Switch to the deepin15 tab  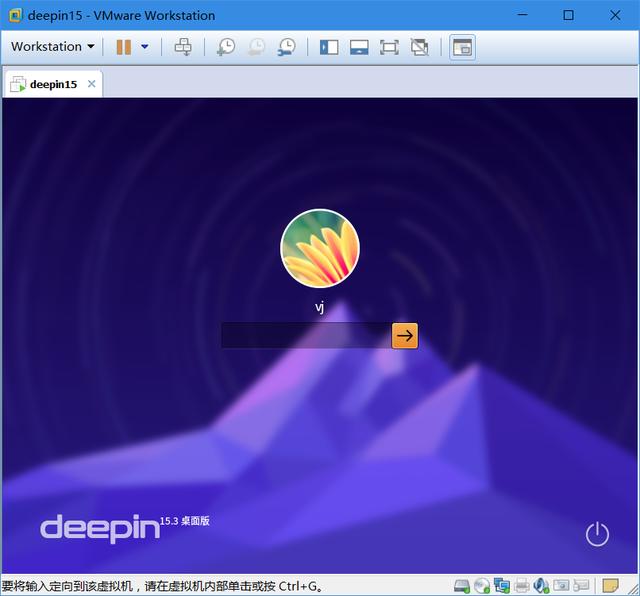click(52, 84)
